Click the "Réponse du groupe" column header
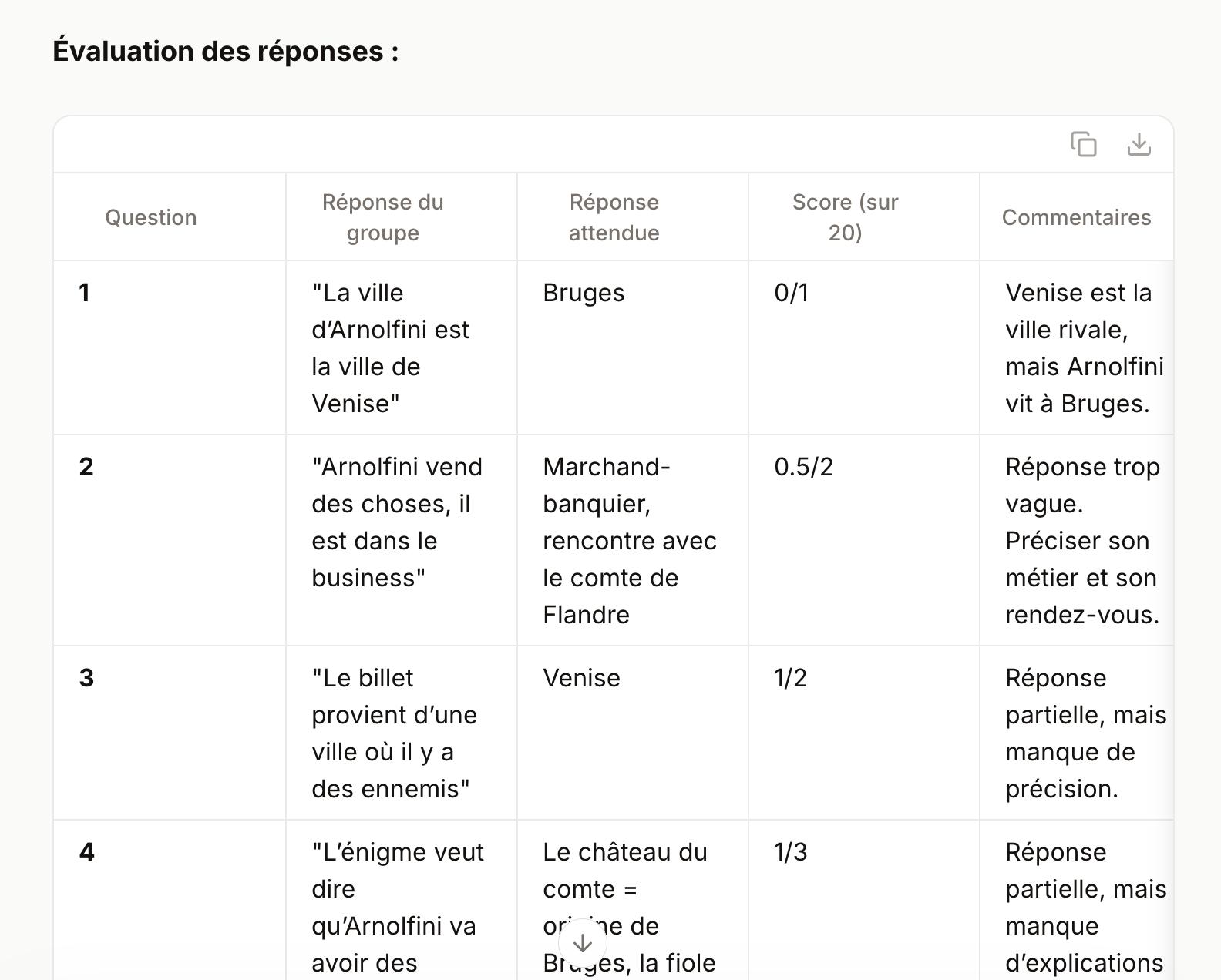This screenshot has height=980, width=1221. [382, 217]
